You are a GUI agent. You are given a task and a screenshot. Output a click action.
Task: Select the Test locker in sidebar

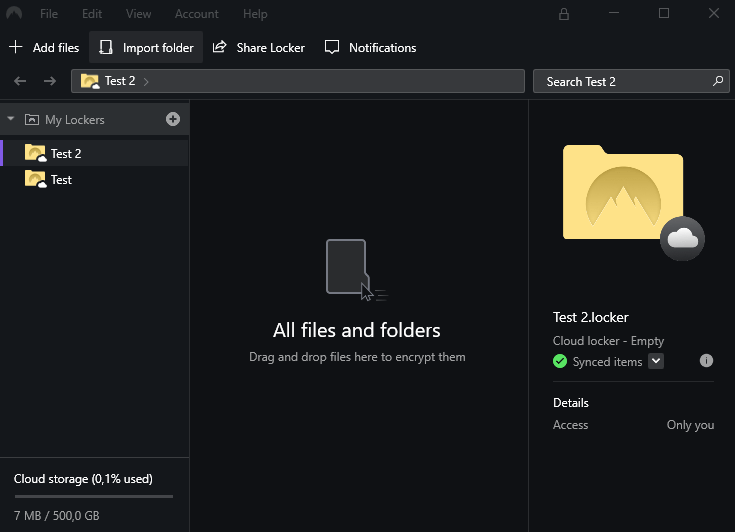pos(95,180)
